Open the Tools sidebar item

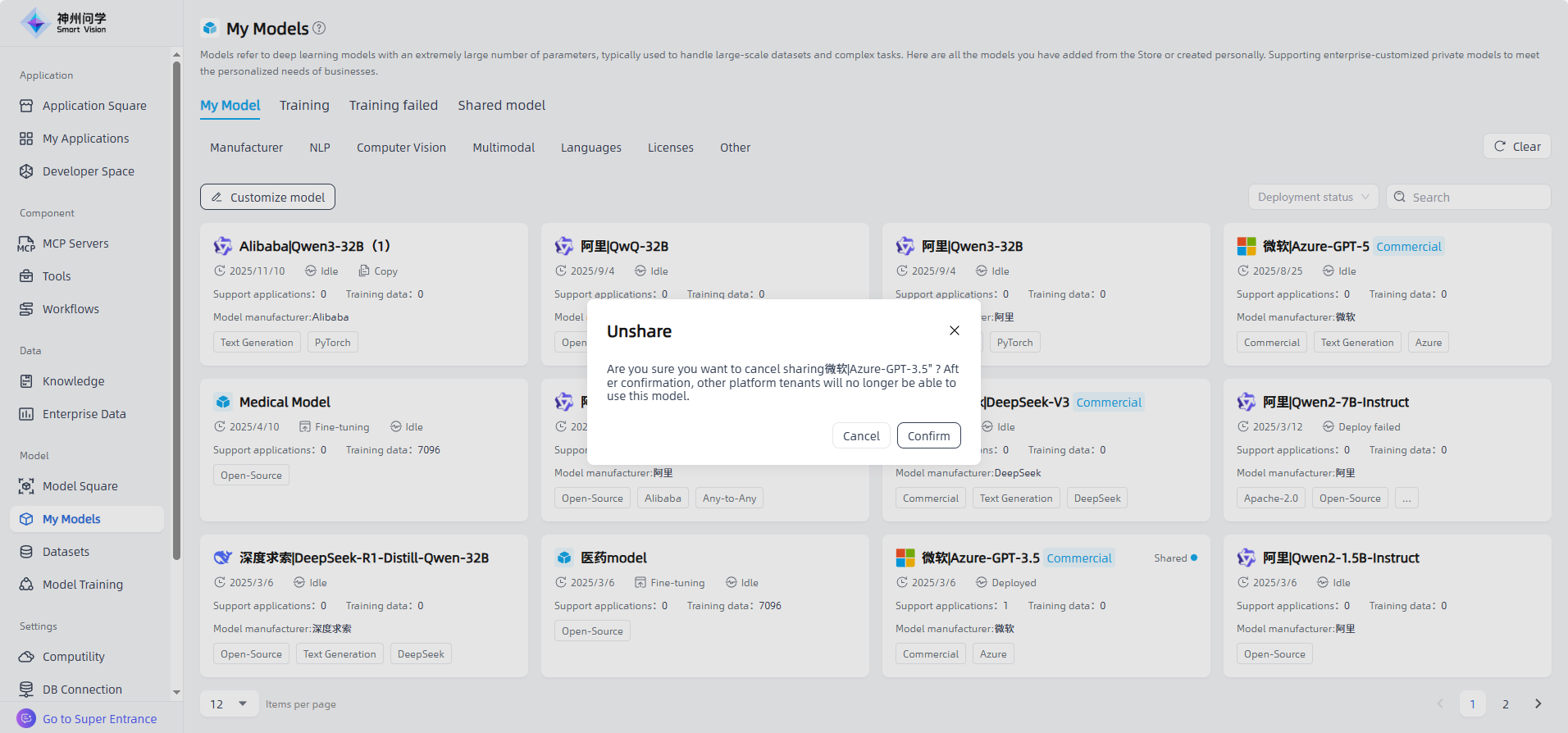point(57,276)
